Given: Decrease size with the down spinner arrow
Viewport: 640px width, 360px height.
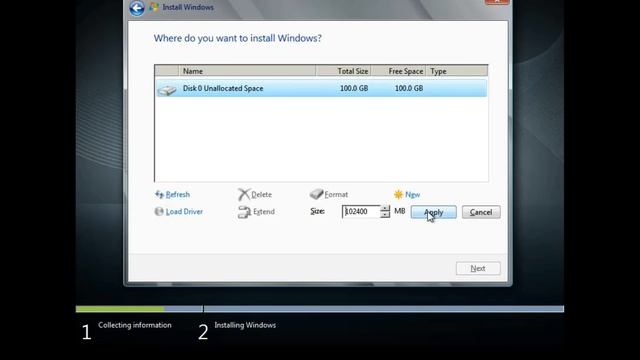Looking at the screenshot, I should tap(385, 215).
